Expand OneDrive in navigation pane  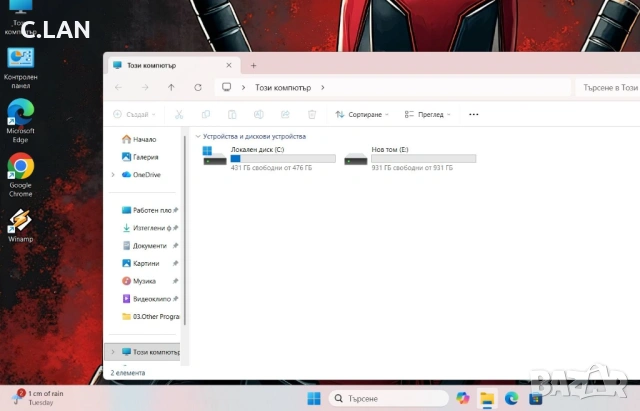pos(113,175)
